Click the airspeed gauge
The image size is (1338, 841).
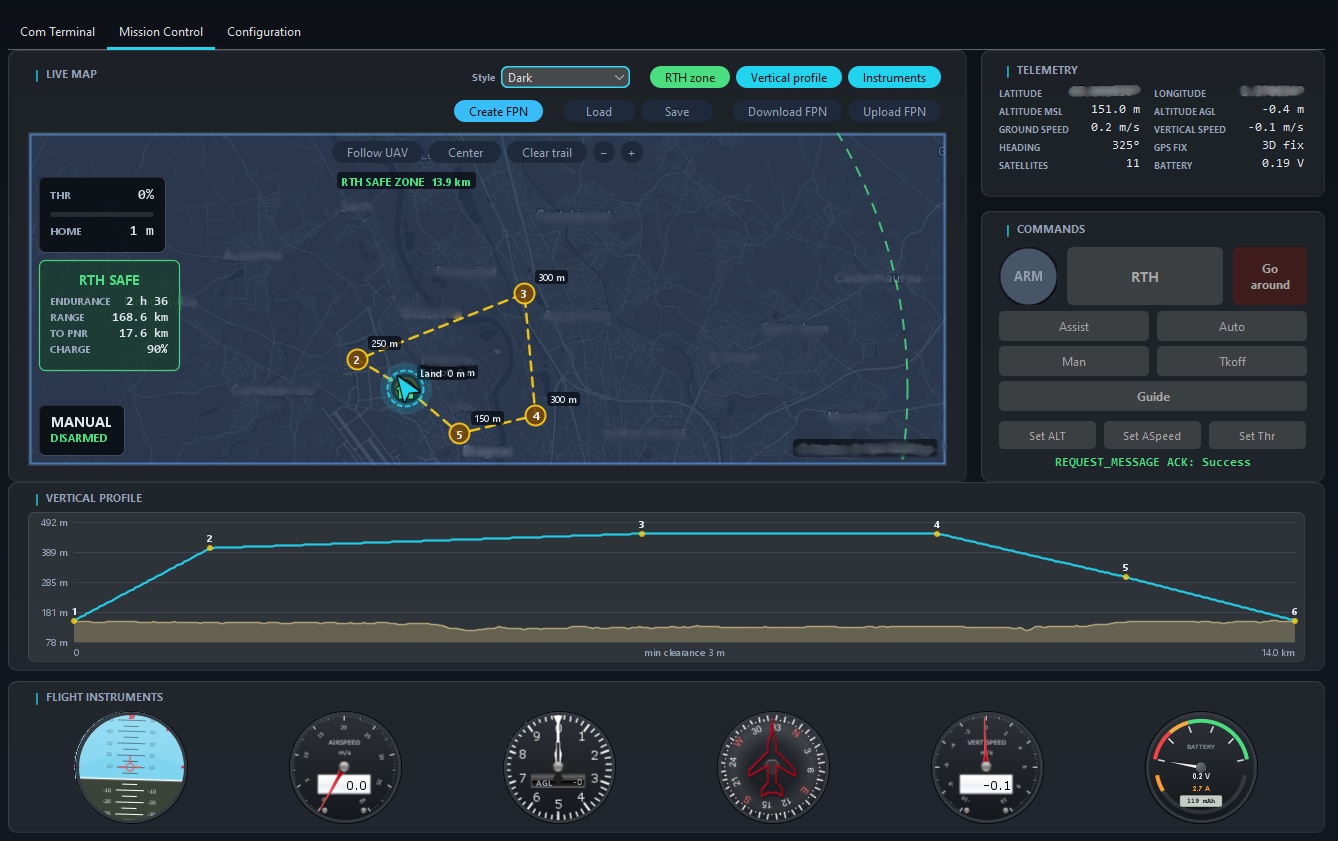[345, 768]
